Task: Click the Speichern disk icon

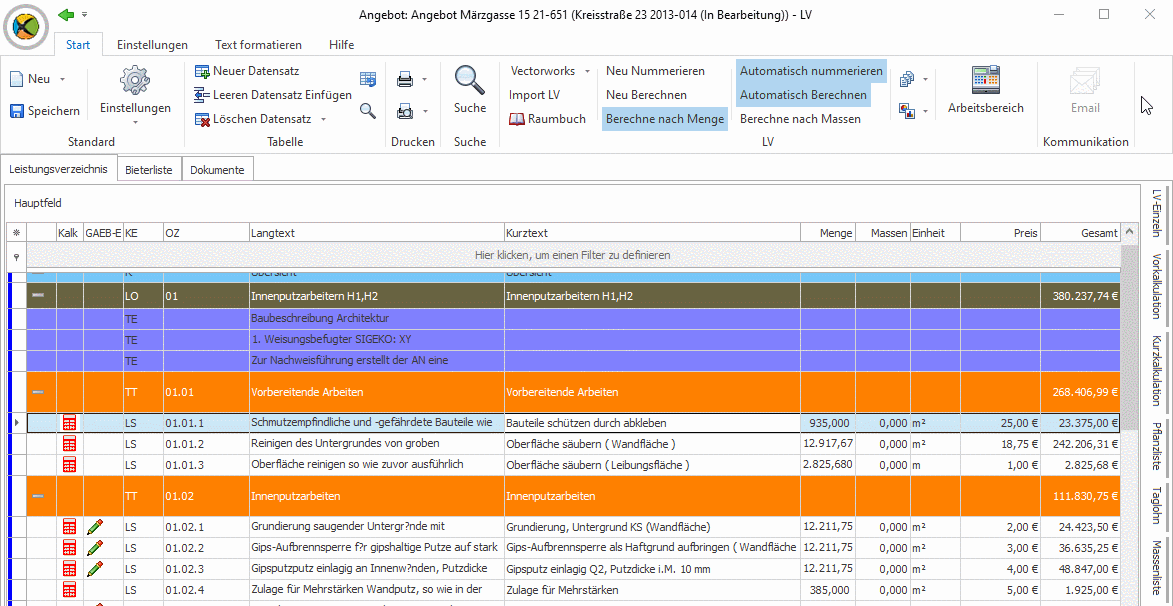Action: click(x=17, y=111)
